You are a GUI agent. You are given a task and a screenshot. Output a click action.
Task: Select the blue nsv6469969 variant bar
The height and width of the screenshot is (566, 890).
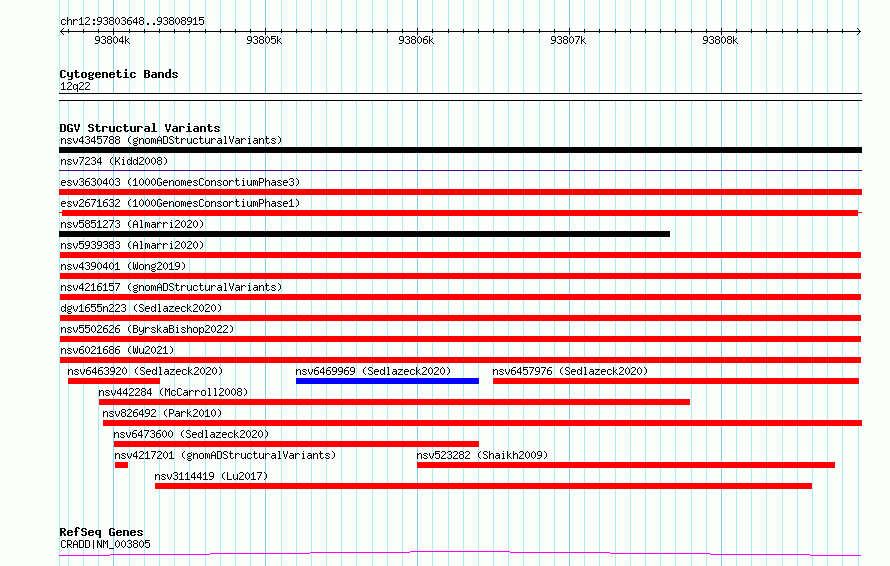coord(387,381)
